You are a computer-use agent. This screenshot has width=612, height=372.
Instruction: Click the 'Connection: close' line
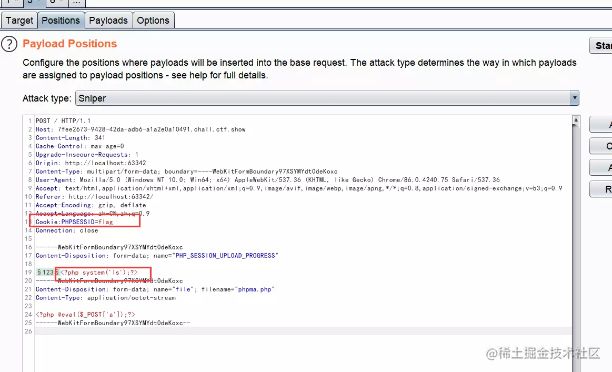(67, 230)
